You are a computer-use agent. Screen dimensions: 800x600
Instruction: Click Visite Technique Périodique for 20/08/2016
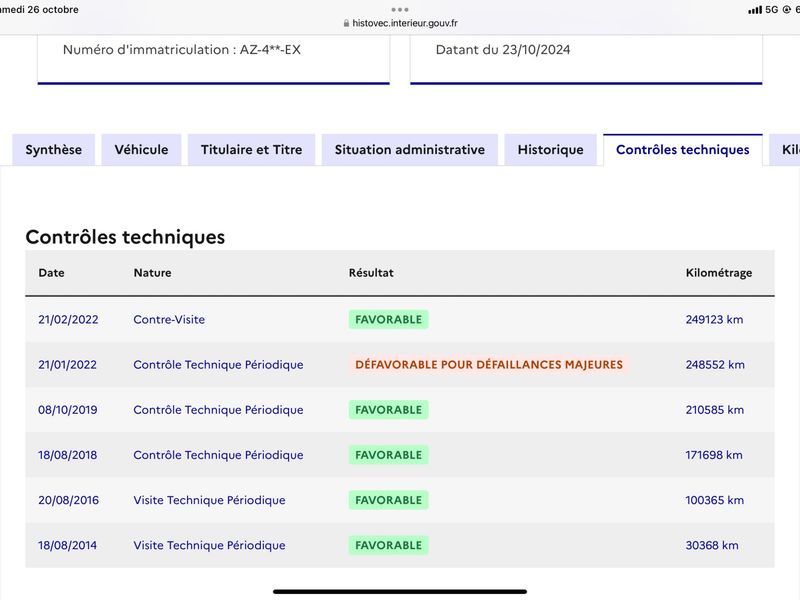click(210, 500)
